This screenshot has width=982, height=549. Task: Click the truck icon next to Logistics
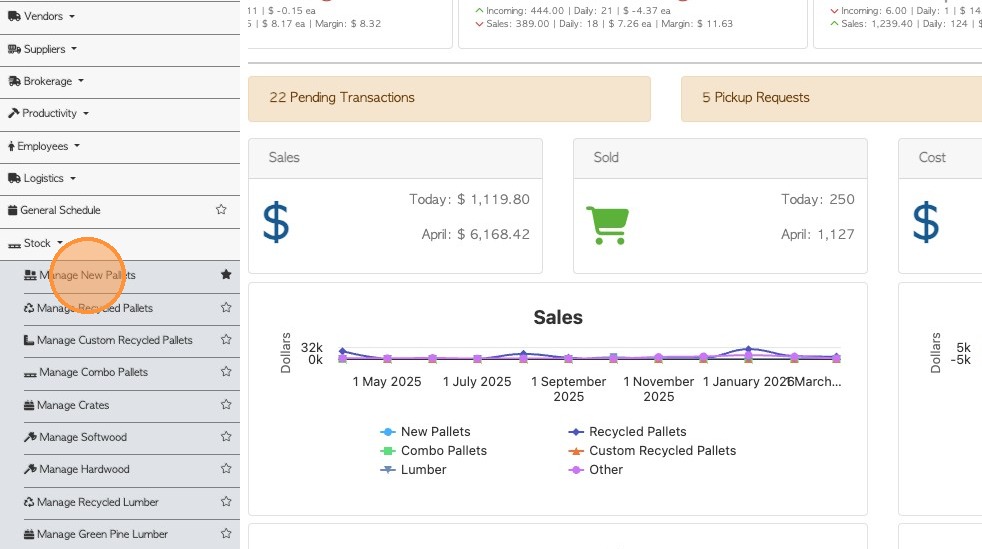click(14, 179)
